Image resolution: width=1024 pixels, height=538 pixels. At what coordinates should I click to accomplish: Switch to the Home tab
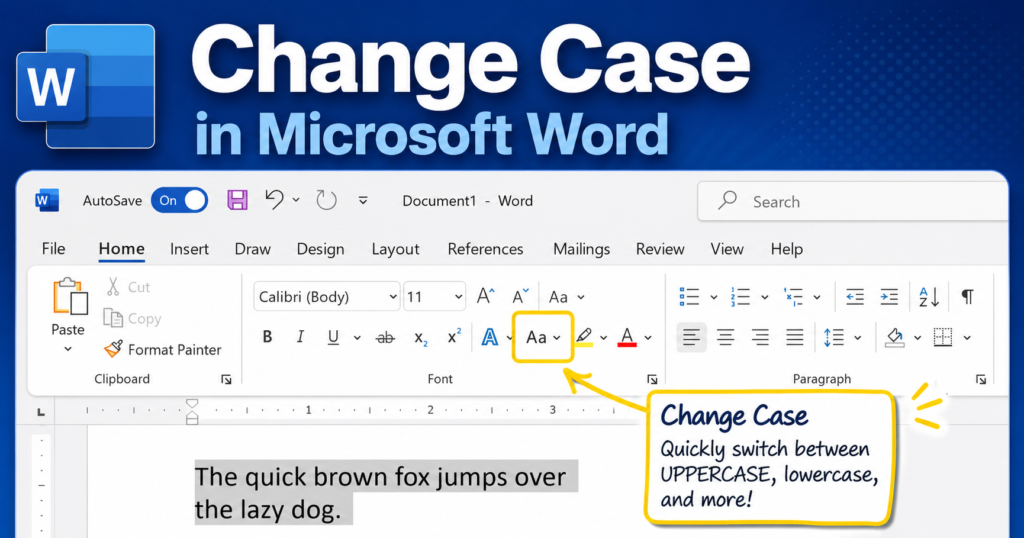coord(121,249)
